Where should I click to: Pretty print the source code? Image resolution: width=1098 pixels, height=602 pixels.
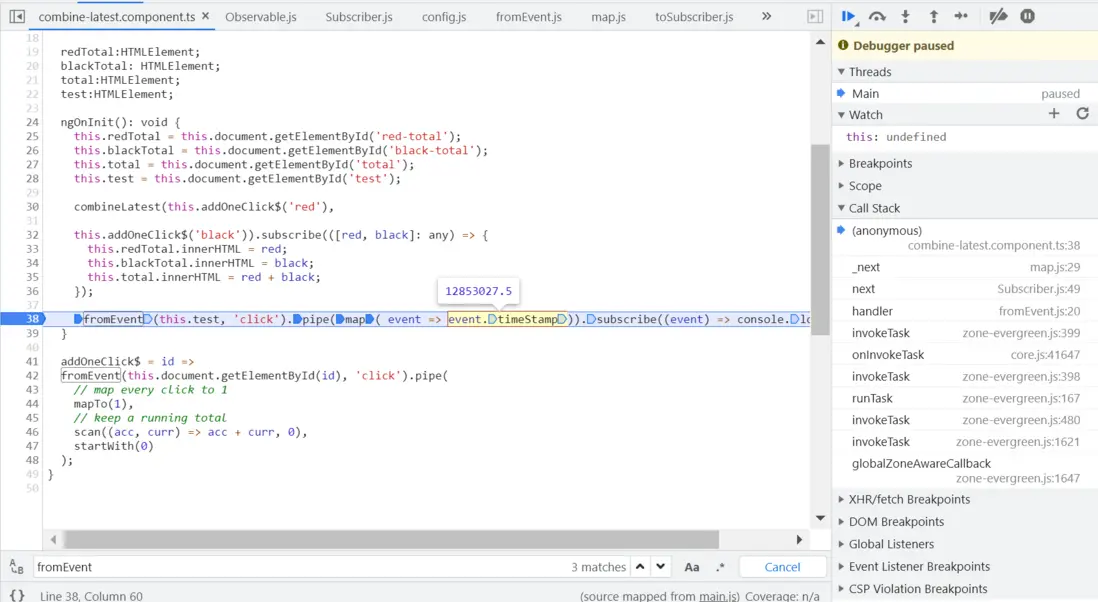point(17,595)
